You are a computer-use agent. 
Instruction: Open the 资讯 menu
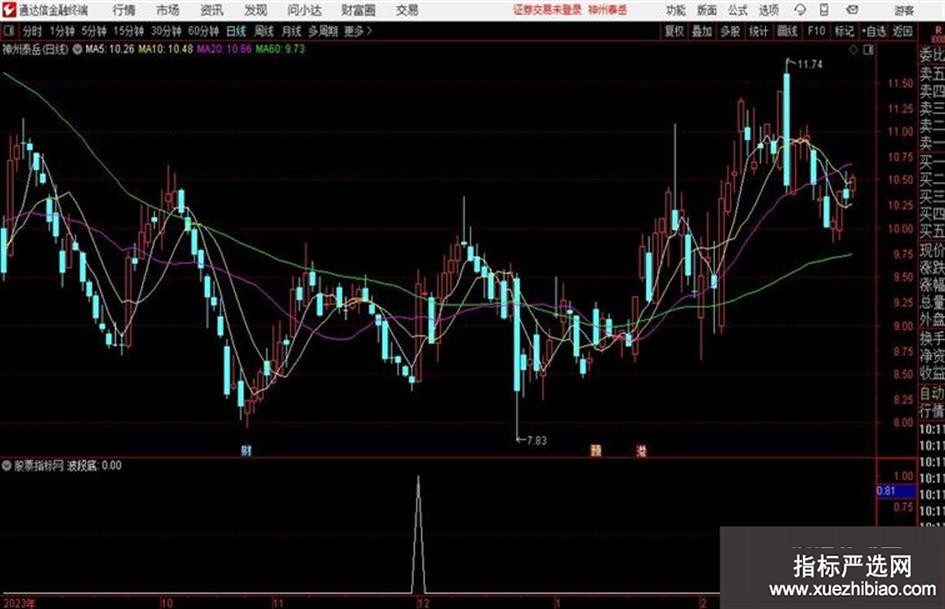coord(212,10)
